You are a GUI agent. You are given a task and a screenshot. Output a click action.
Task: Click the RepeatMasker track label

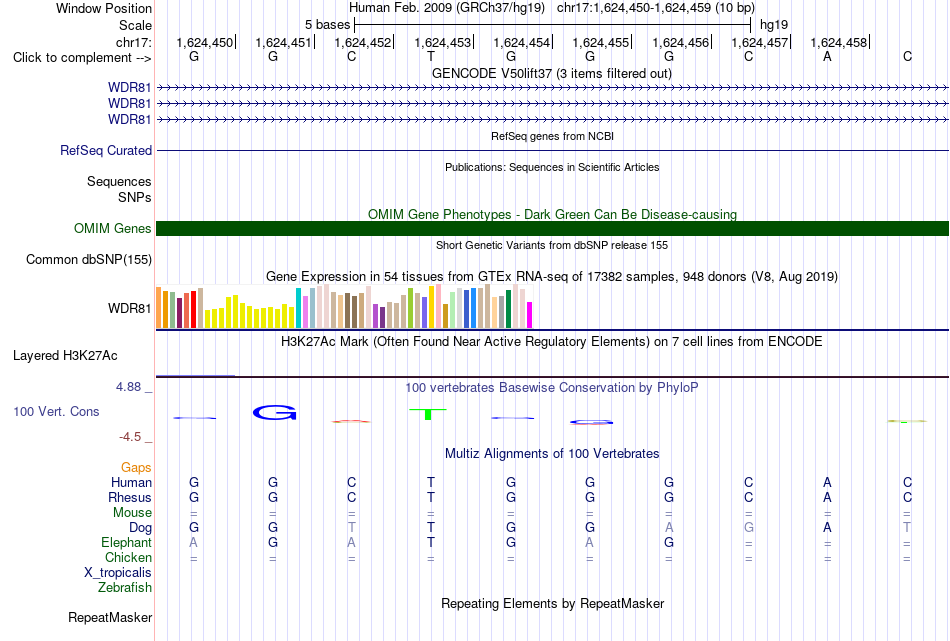tap(110, 617)
